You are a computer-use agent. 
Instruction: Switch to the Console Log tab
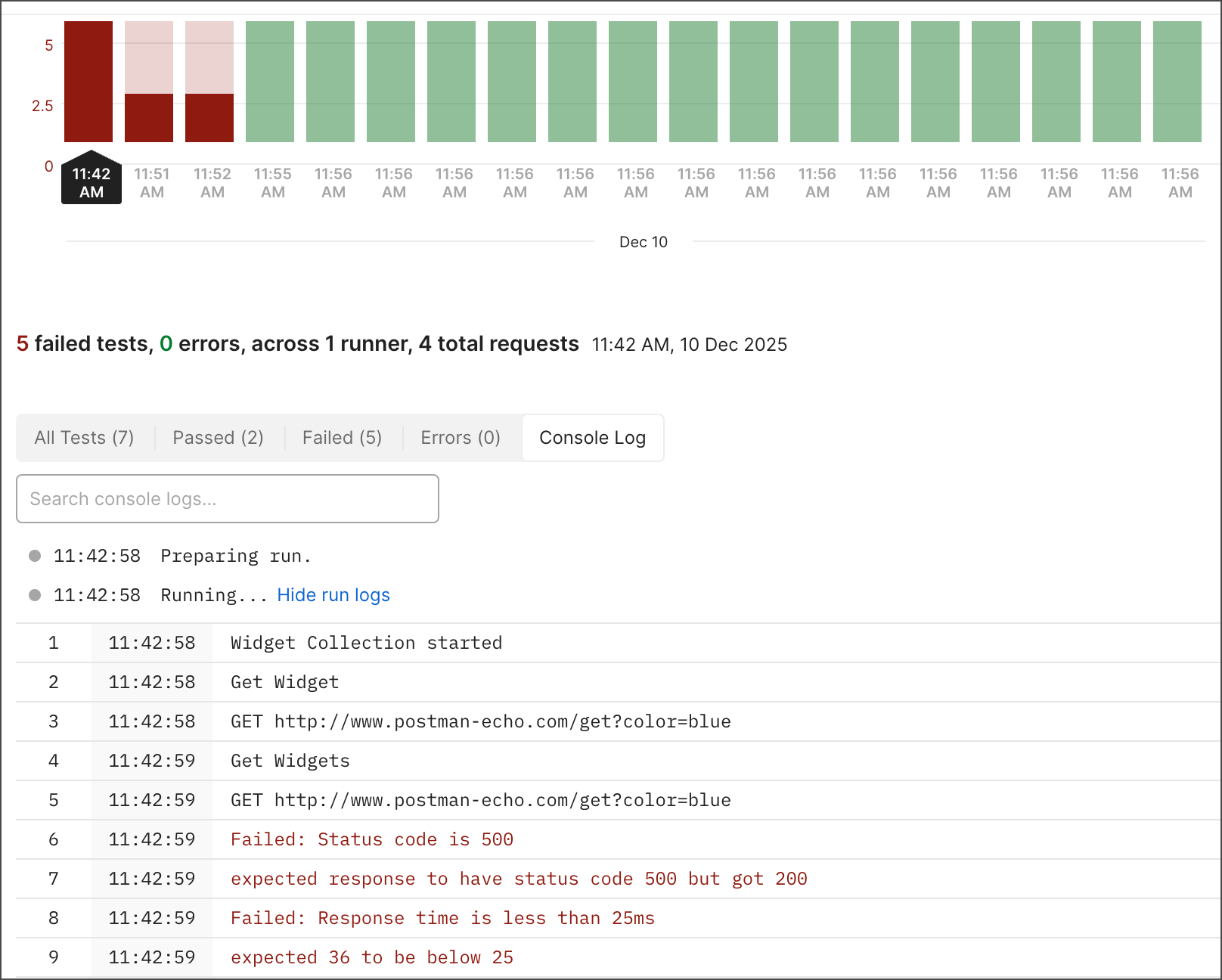pos(592,437)
